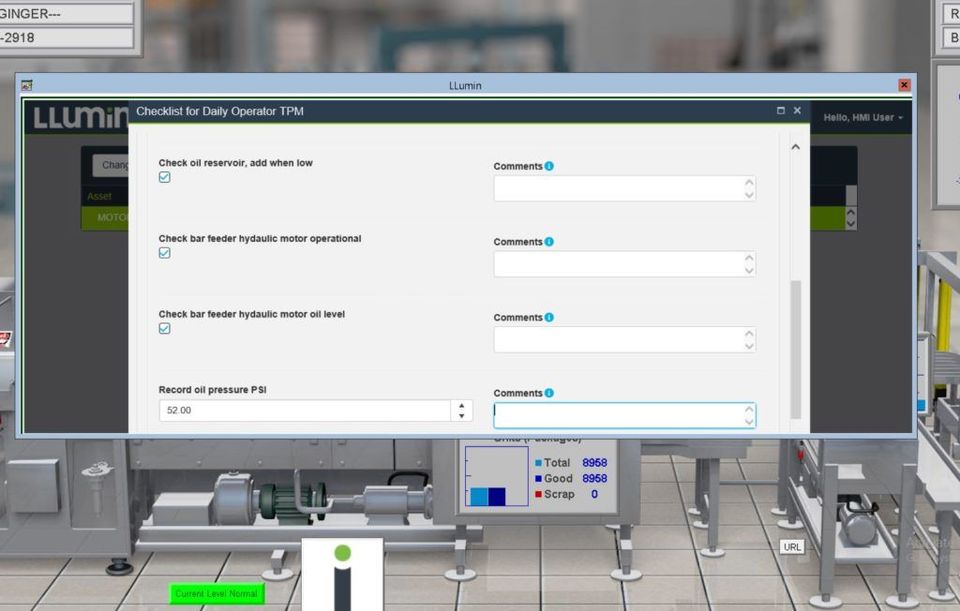This screenshot has width=960, height=611.
Task: Click the Total units count 8958
Action: [x=594, y=463]
